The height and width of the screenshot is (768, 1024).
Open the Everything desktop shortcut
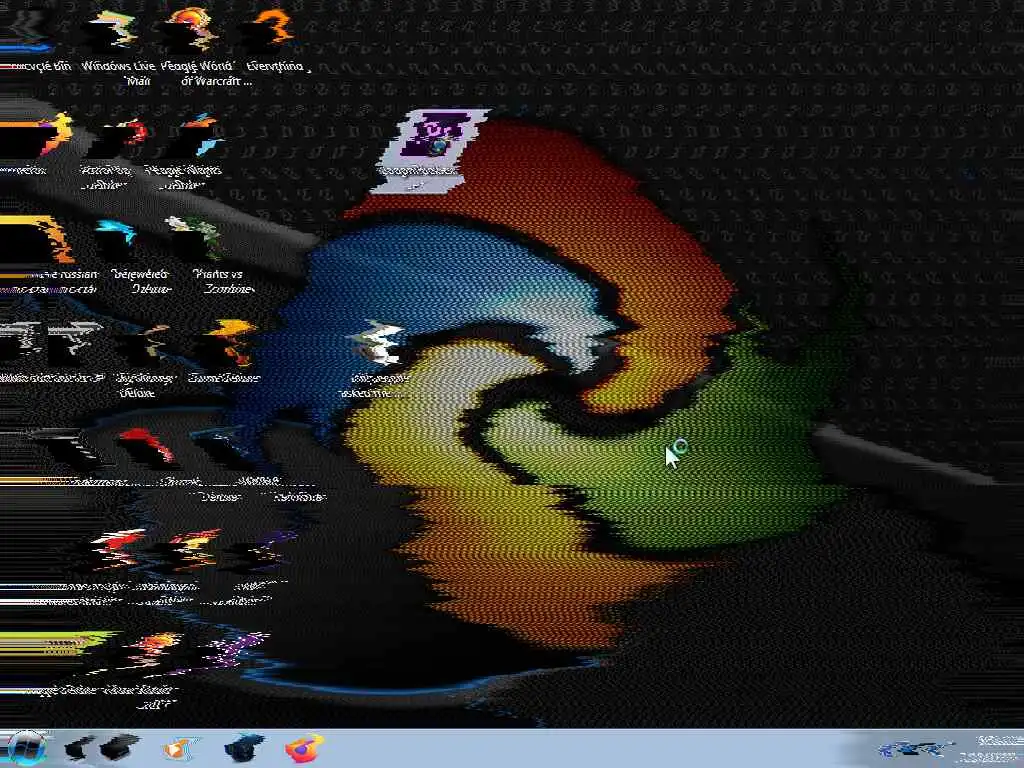coord(275,40)
